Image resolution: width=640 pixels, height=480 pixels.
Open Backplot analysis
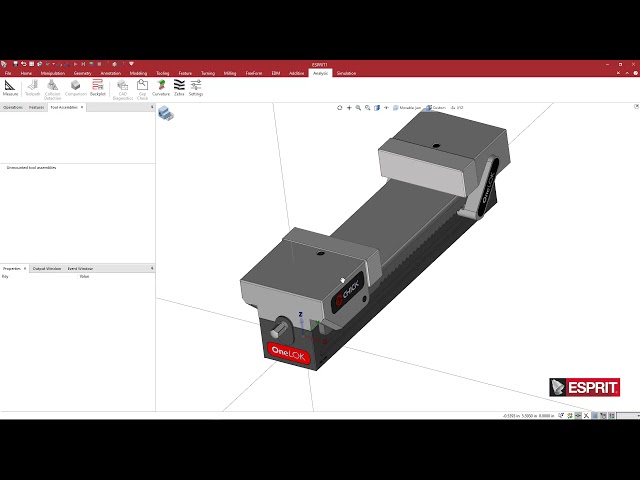click(x=98, y=88)
